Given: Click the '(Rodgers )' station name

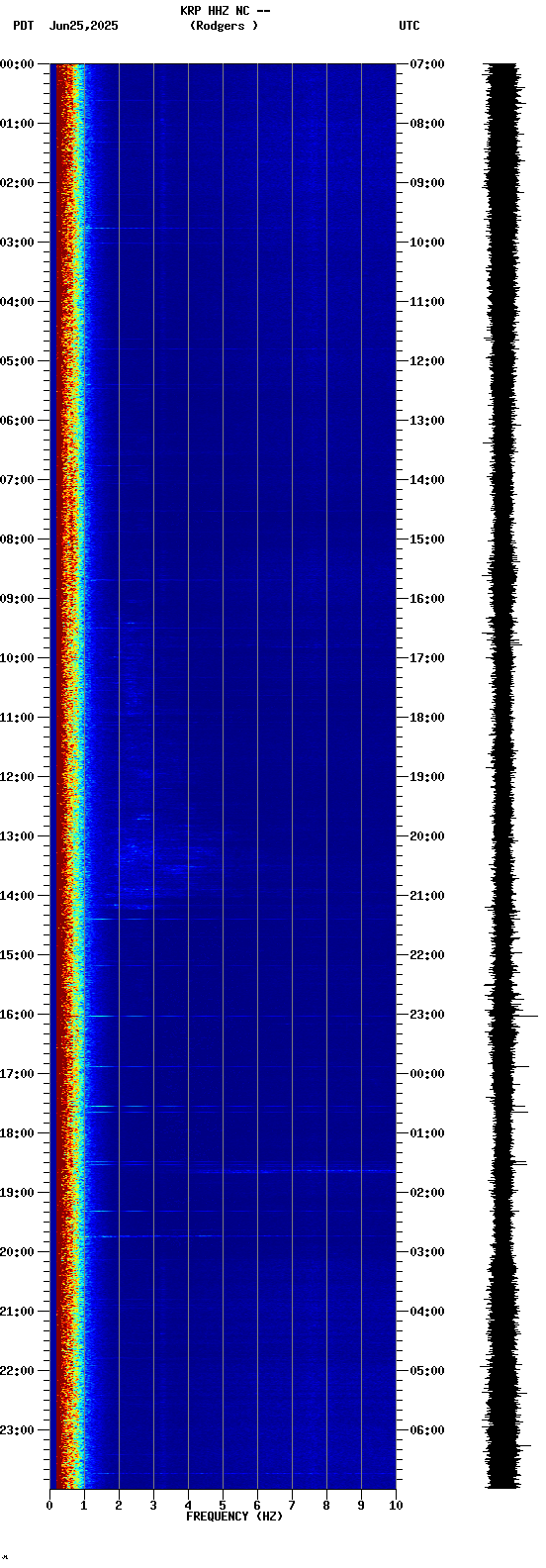Looking at the screenshot, I should tap(225, 26).
